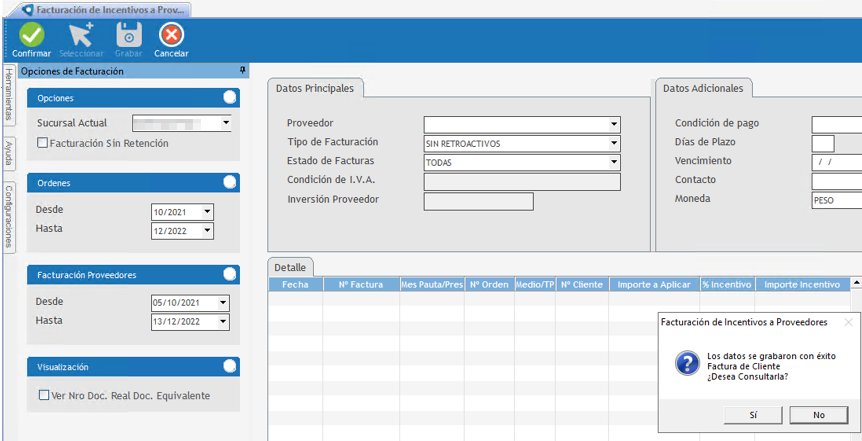The image size is (862, 441).
Task: Expand Estado de Facturas TODAS dropdown
Action: [x=614, y=163]
